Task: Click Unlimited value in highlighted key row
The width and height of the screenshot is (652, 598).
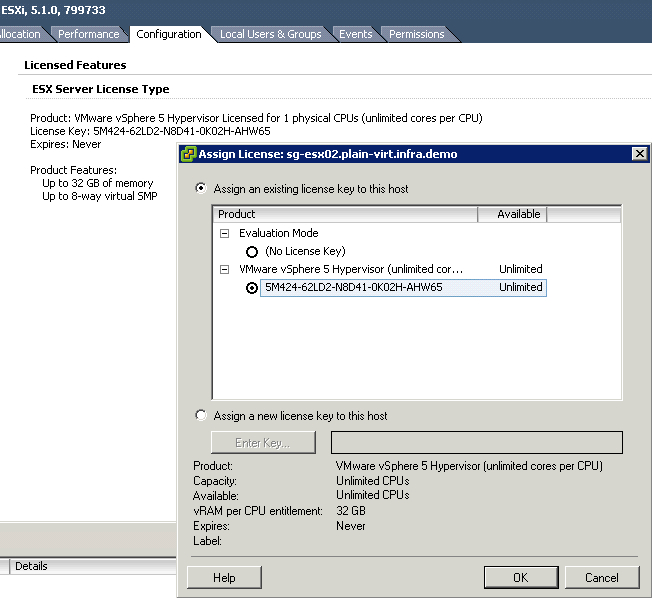Action: (521, 287)
